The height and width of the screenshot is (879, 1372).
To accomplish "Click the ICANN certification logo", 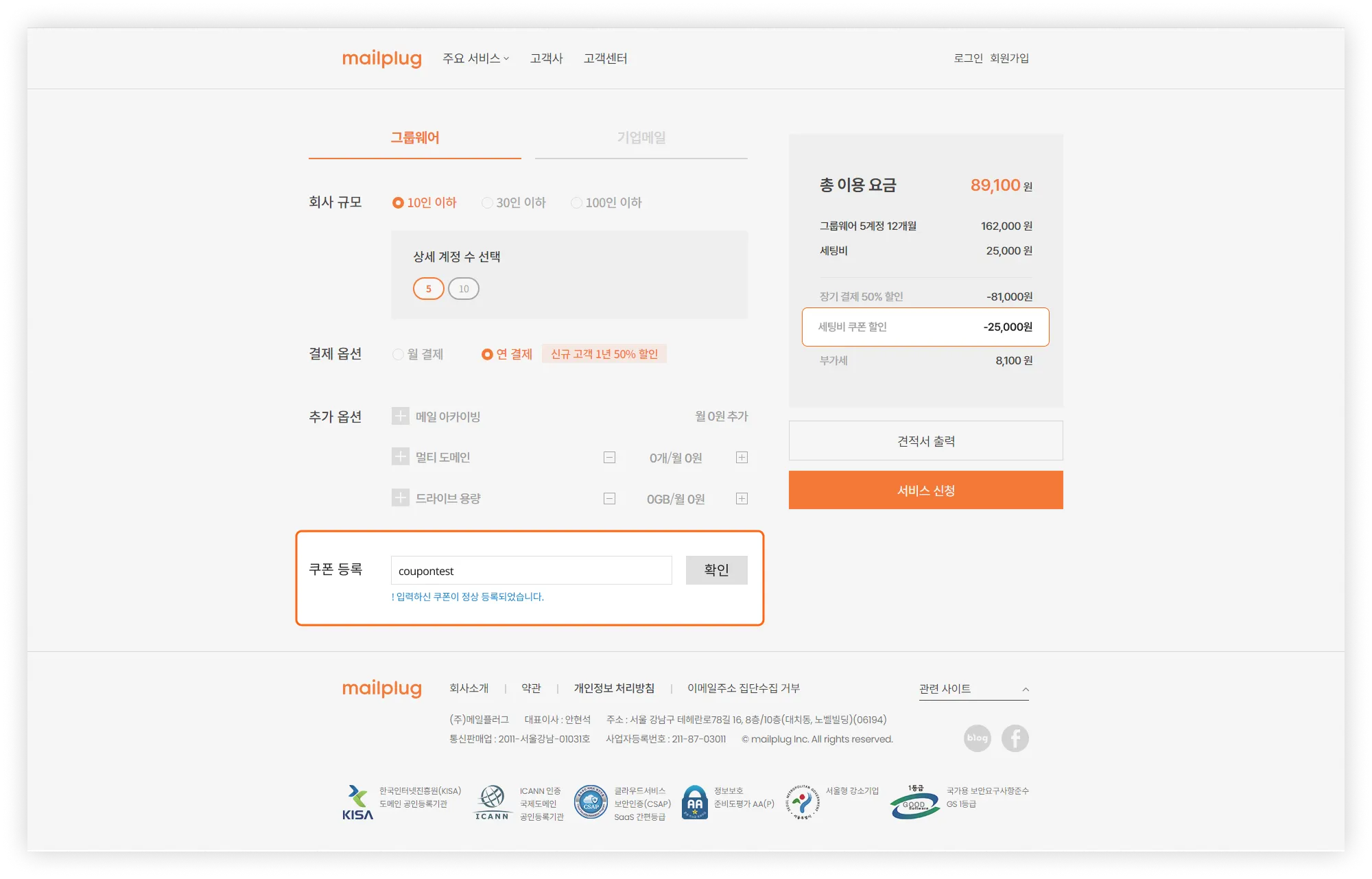I will click(x=492, y=802).
